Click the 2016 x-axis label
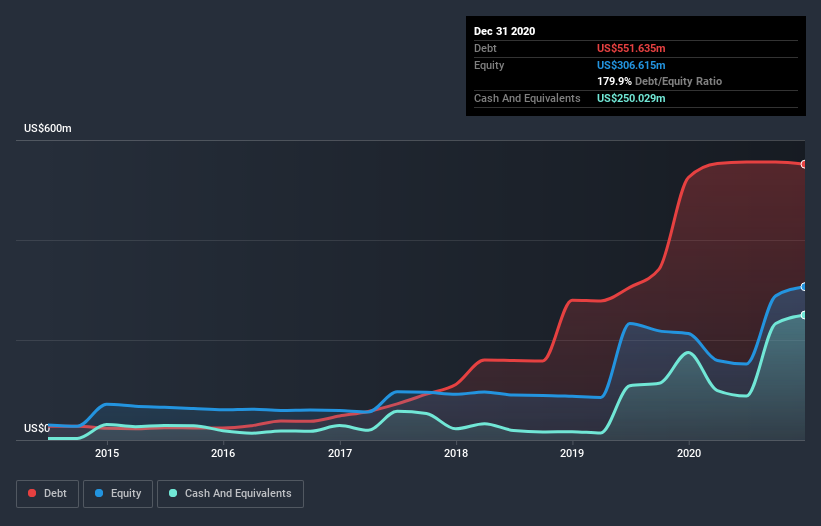This screenshot has width=821, height=526. click(223, 453)
